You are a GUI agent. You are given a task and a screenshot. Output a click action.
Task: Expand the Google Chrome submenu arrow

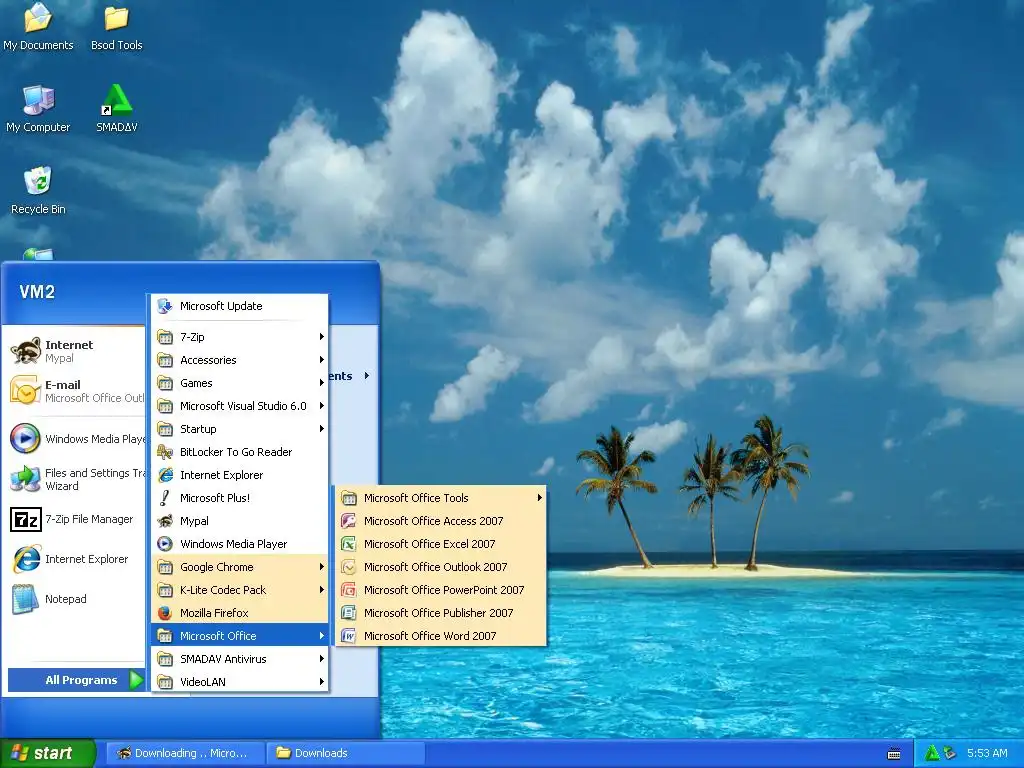tap(321, 567)
